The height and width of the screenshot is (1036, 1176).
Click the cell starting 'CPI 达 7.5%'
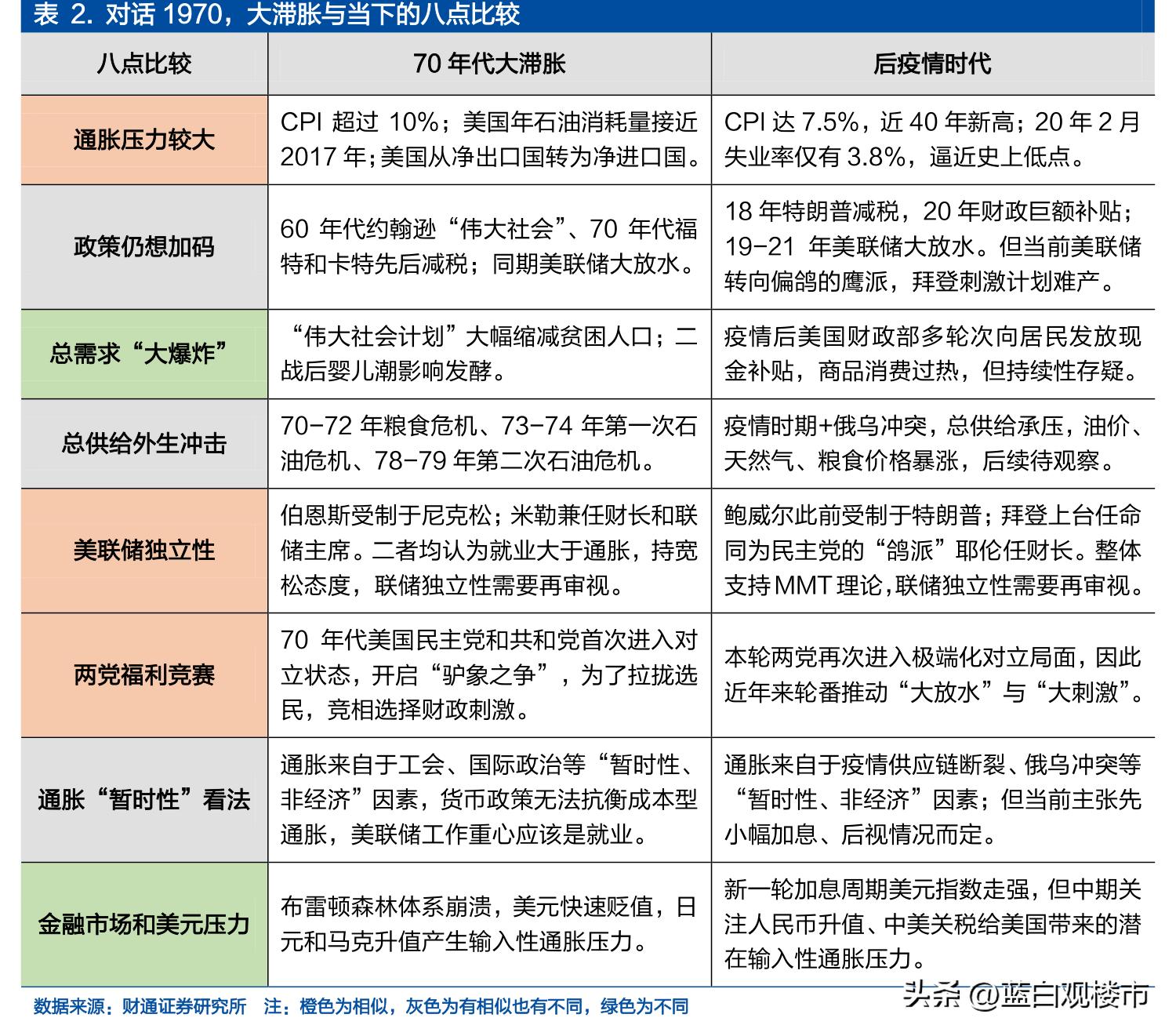[932, 140]
